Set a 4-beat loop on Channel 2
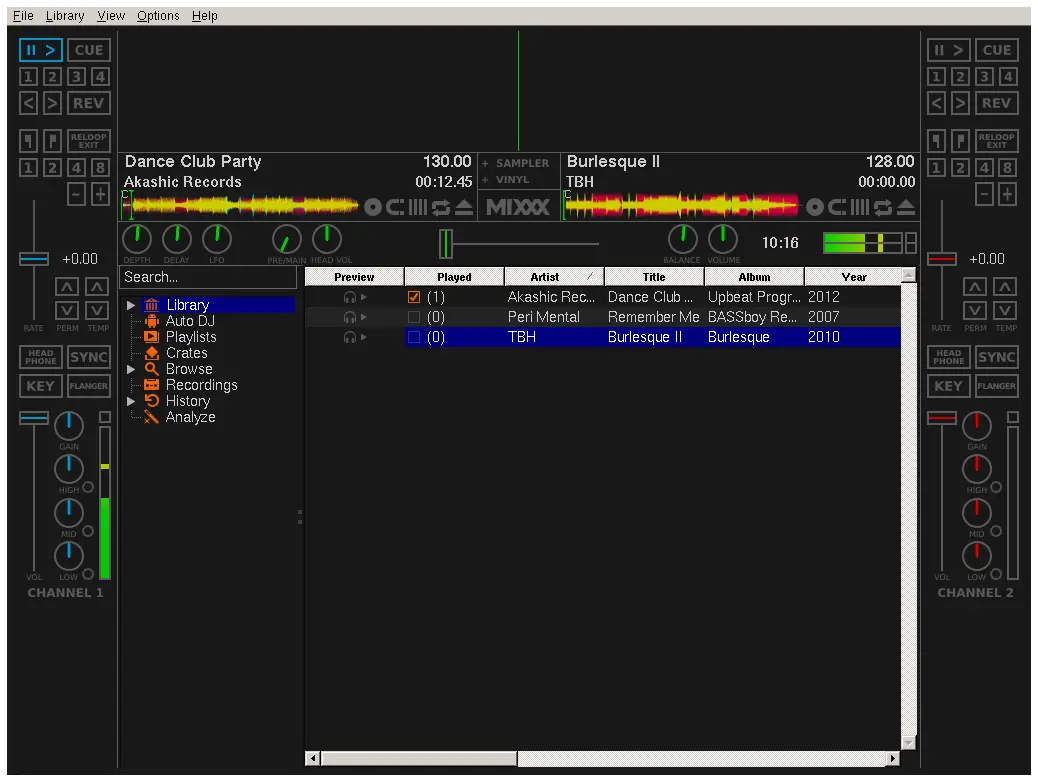The image size is (1038, 782). (984, 168)
